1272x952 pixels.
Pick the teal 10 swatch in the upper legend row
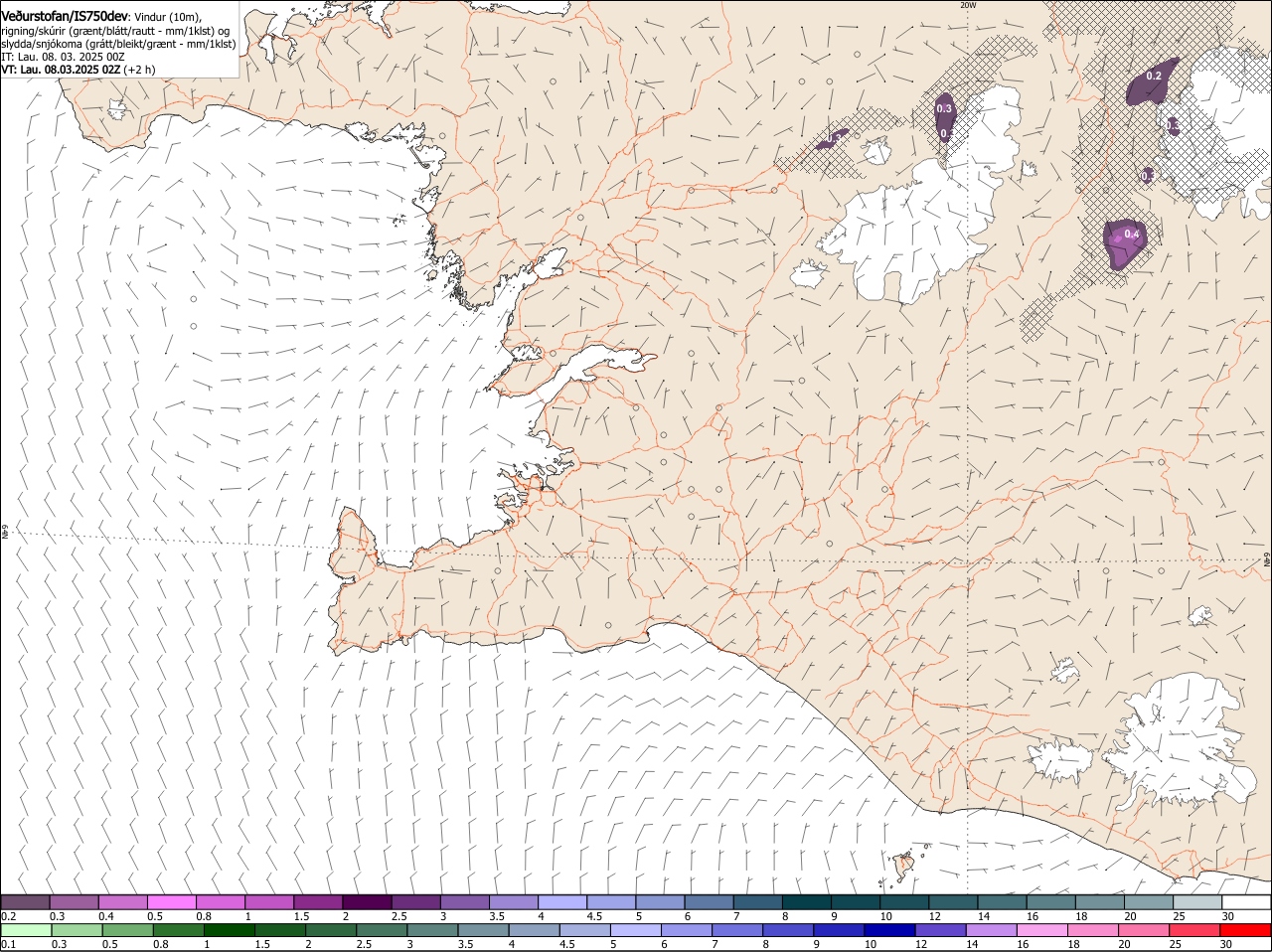[x=904, y=901]
